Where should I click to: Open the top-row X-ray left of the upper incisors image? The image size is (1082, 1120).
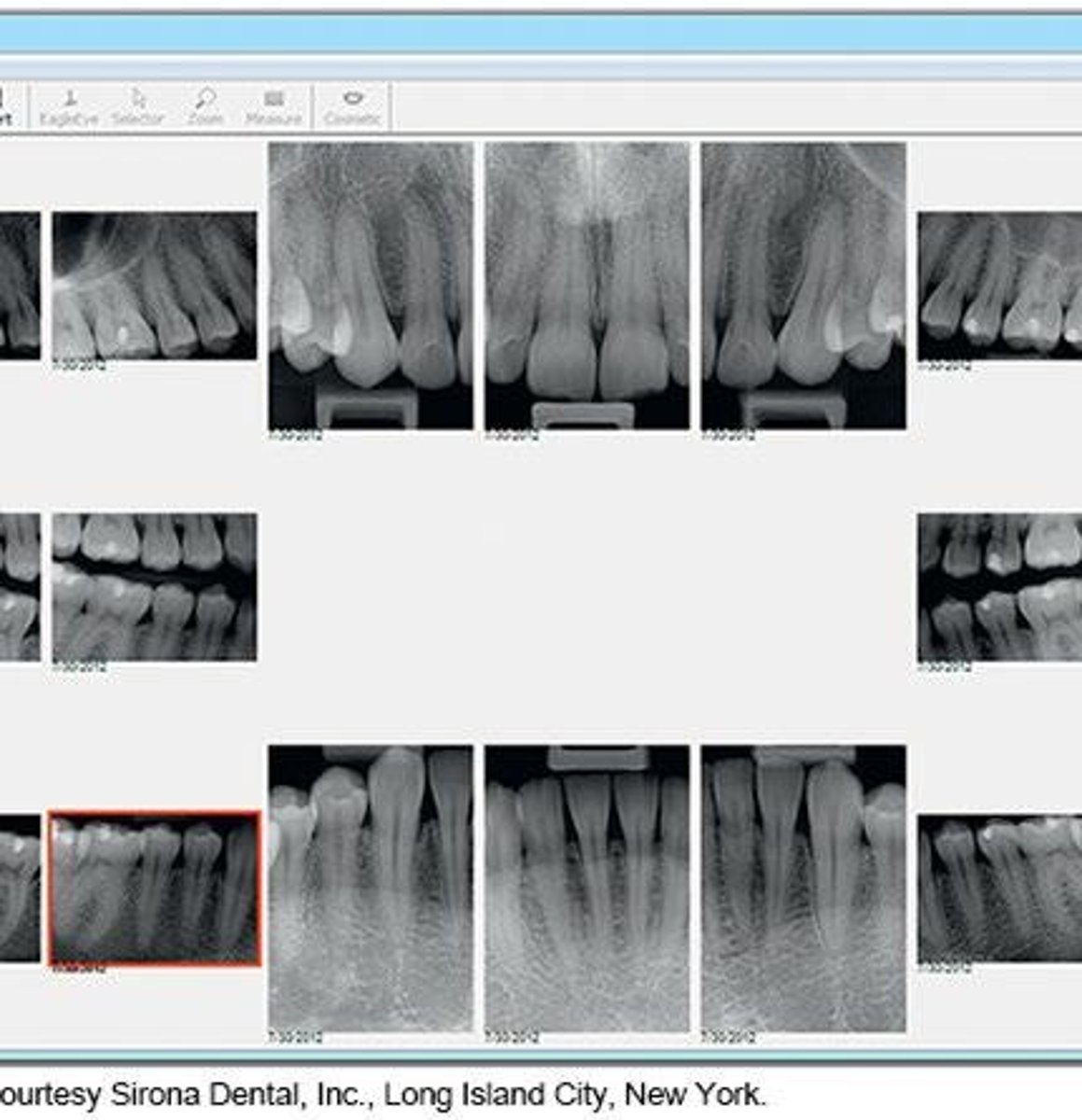371,286
